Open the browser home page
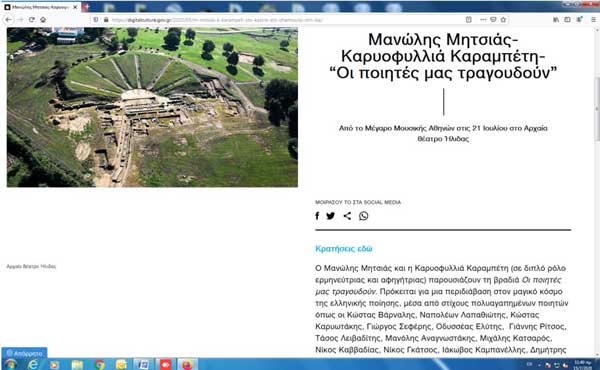This screenshot has width=600, height=370. (x=43, y=20)
